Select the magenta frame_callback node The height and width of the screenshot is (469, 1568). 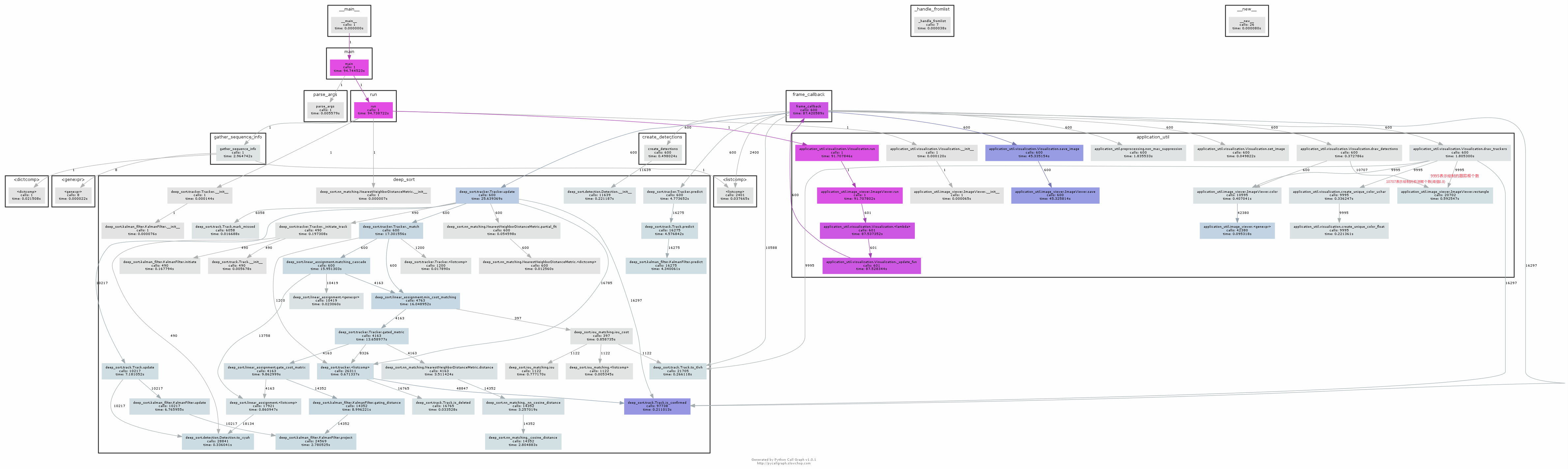tap(808, 110)
